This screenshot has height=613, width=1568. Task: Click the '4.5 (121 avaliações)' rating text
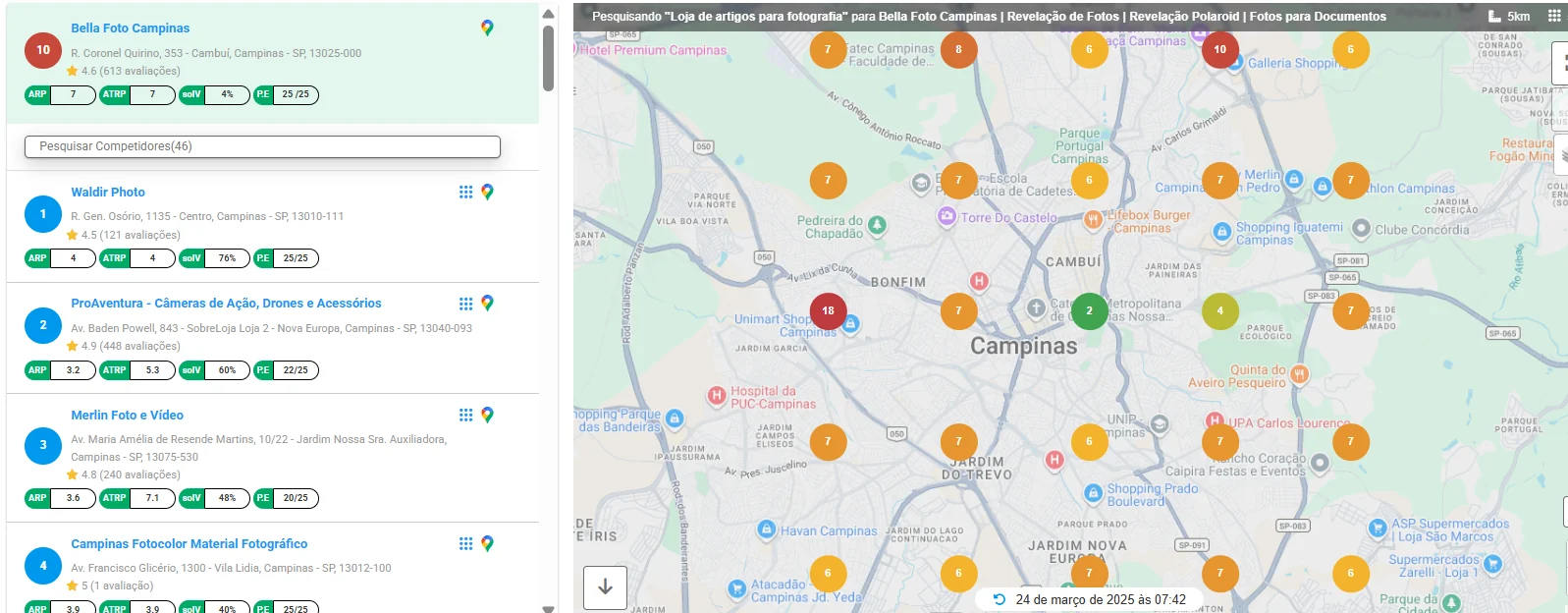[x=131, y=235]
